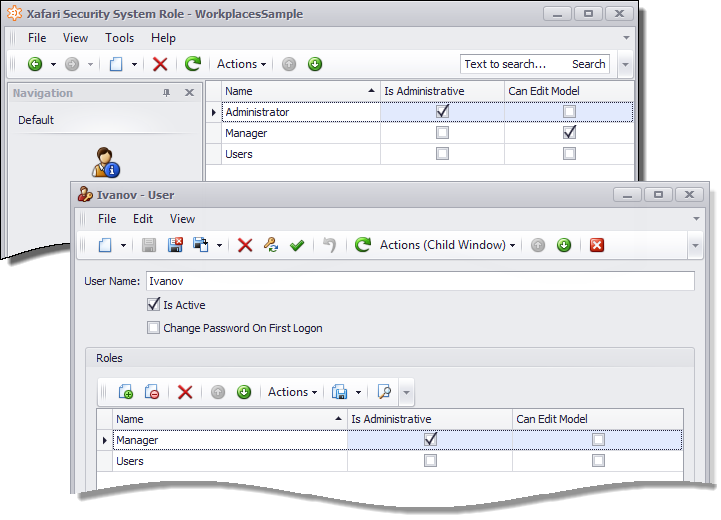
Task: Click New document icon in Role window toolbar
Action: click(x=116, y=64)
